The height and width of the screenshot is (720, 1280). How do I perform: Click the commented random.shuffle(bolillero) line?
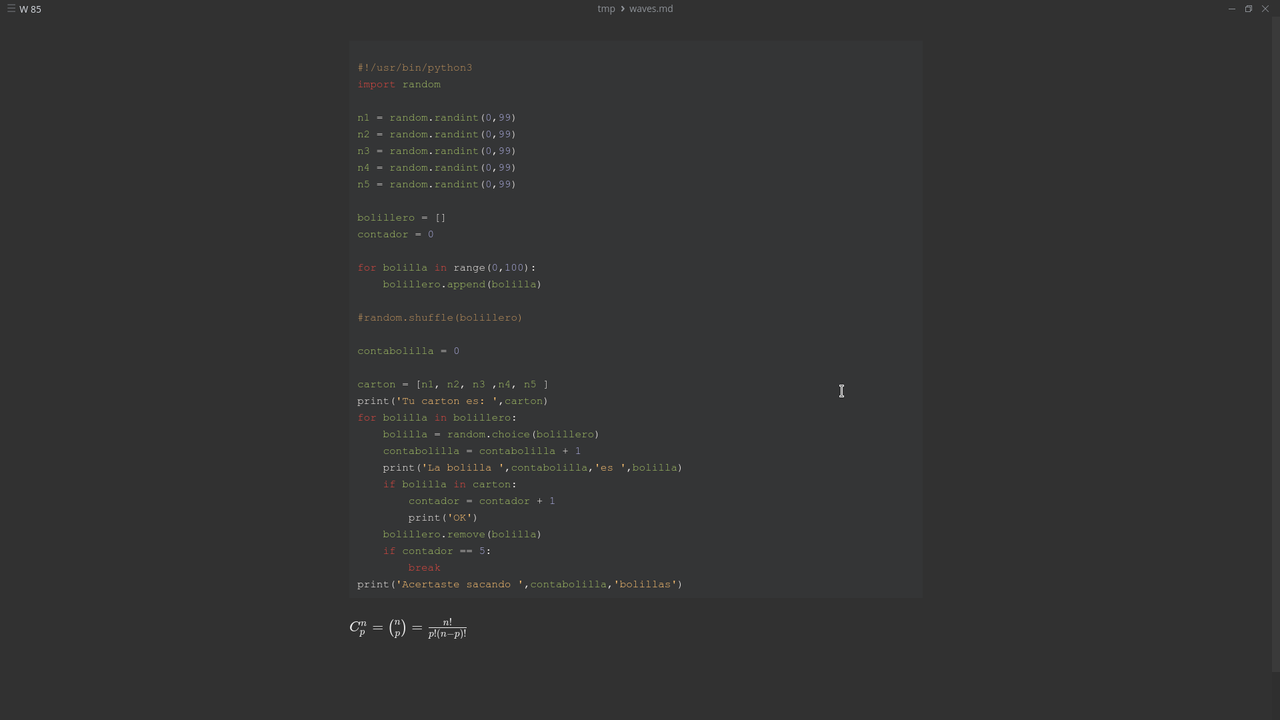coord(440,318)
